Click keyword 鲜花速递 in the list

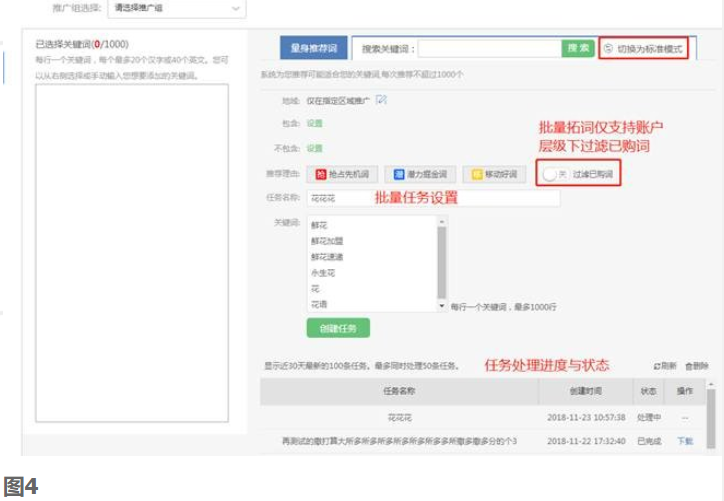[x=327, y=257]
